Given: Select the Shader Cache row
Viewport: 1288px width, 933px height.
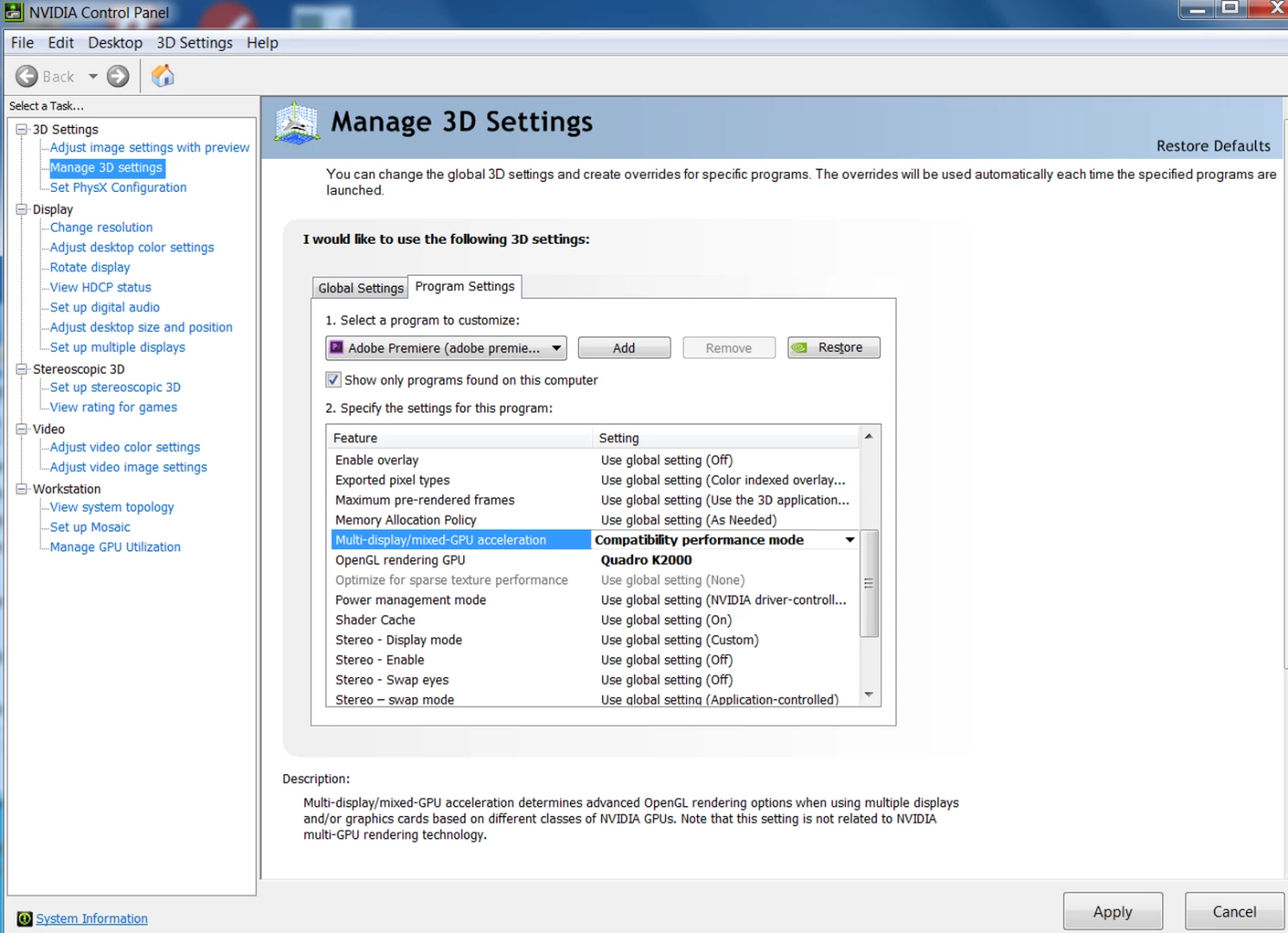Looking at the screenshot, I should pos(594,619).
